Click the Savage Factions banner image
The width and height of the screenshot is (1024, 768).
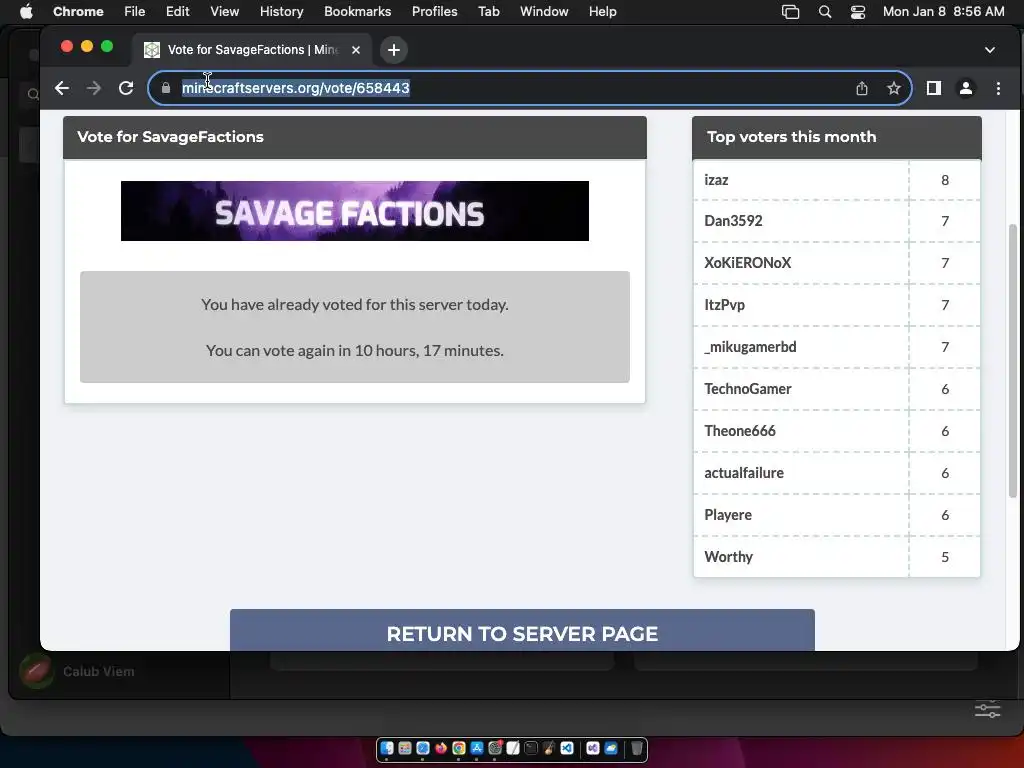coord(355,211)
